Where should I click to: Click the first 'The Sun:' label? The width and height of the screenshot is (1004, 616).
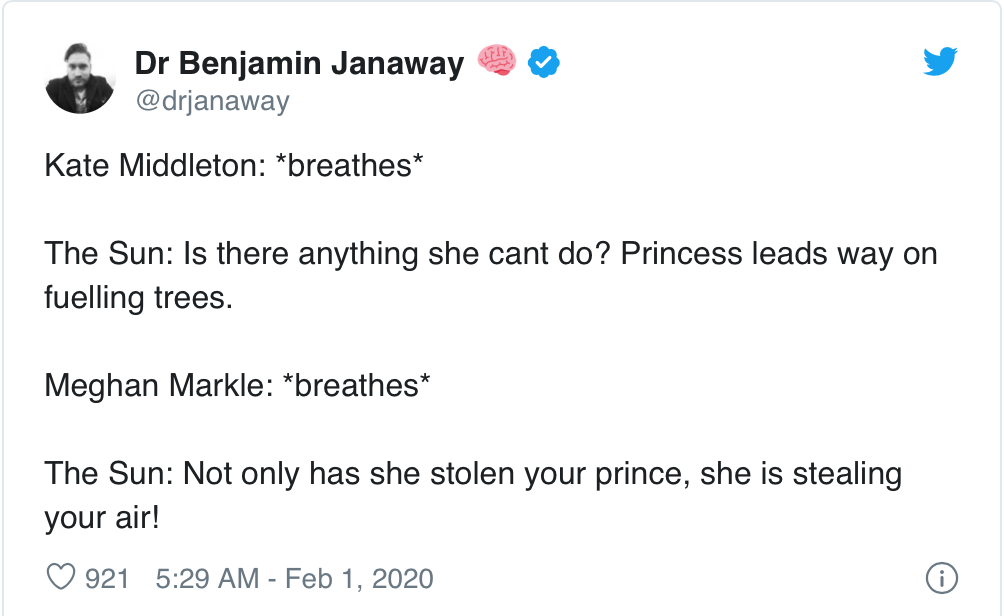107,253
